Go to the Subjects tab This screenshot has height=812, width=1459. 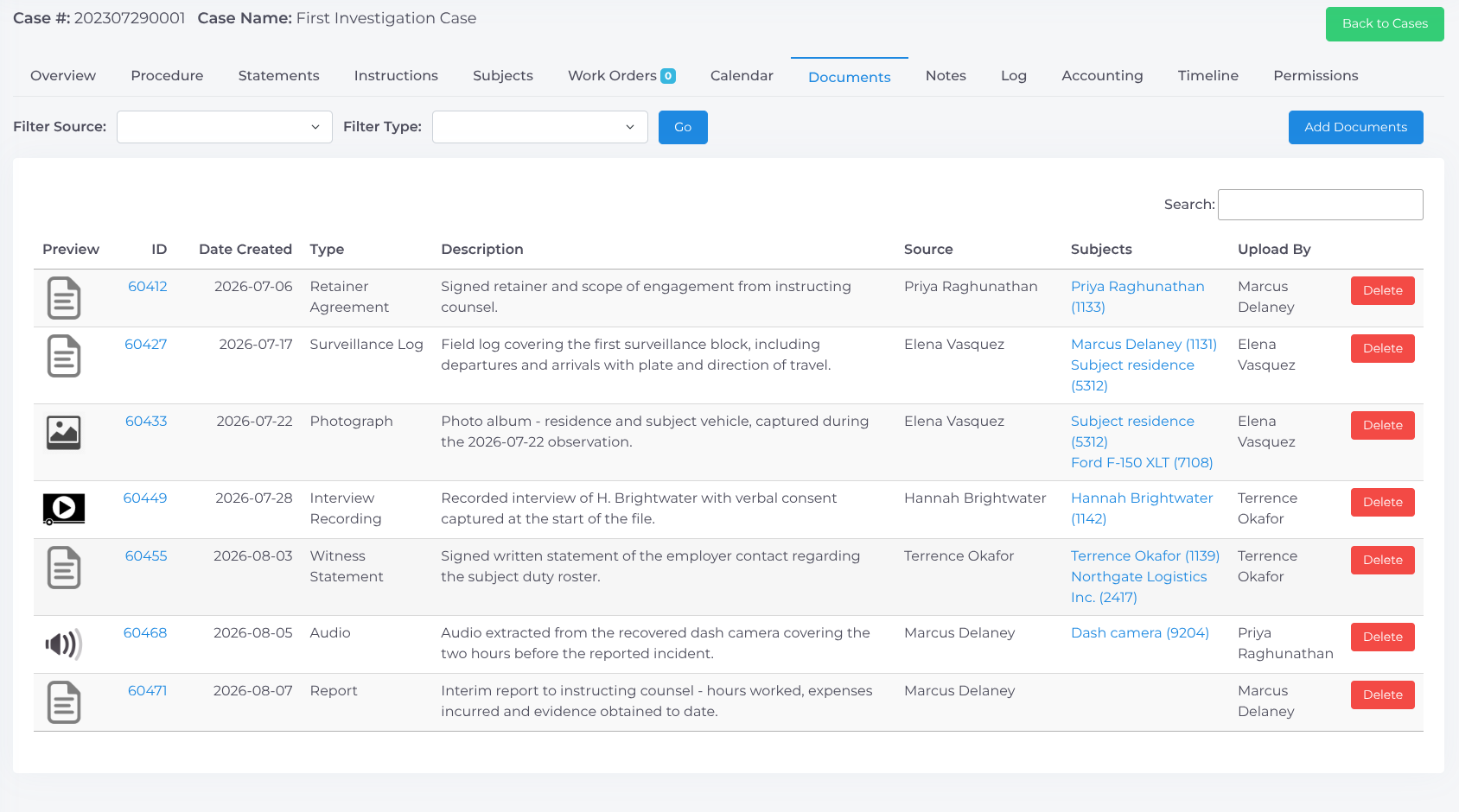(x=503, y=75)
